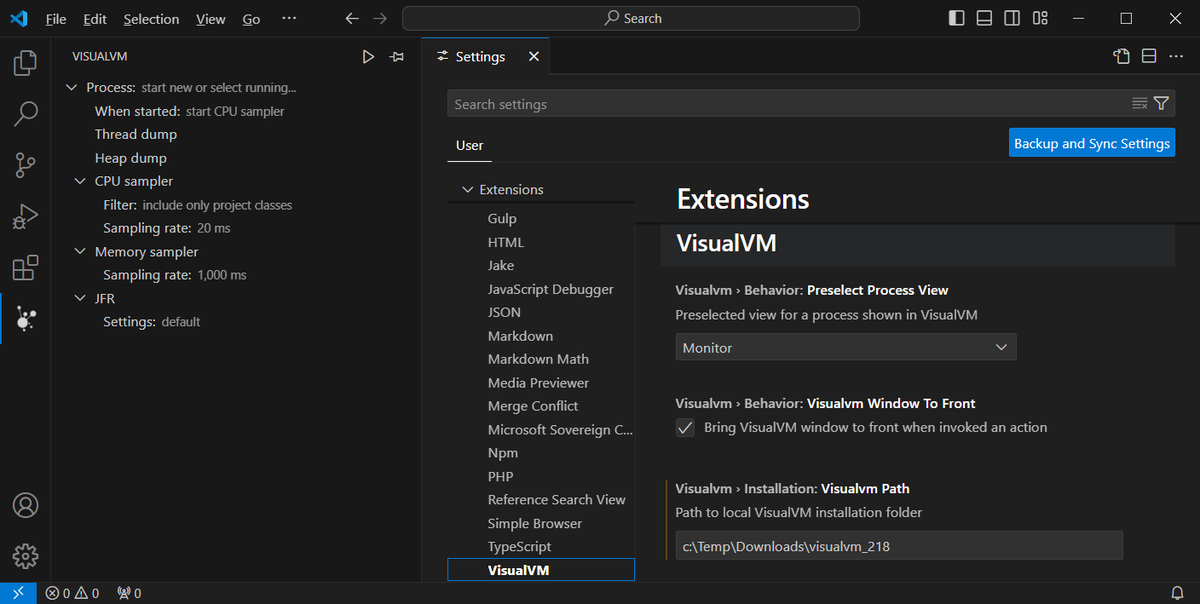
Task: Click Backup and Sync Settings button
Action: (1092, 143)
